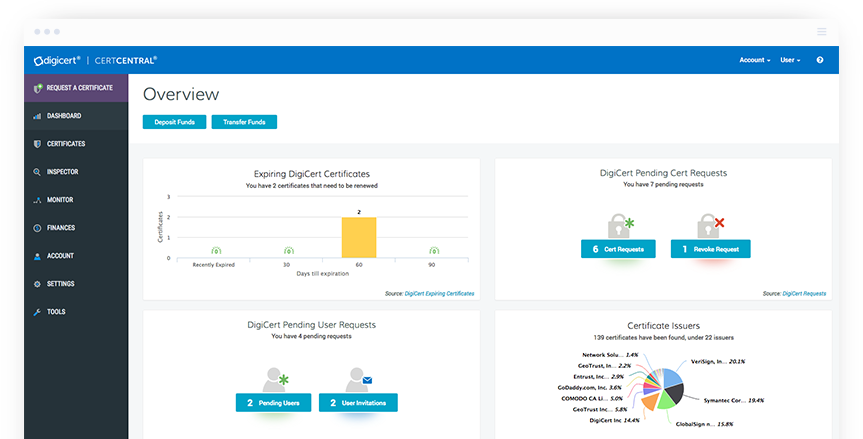This screenshot has width=863, height=439.
Task: Click the DigiCert Pending Cert Requests title
Action: point(663,173)
